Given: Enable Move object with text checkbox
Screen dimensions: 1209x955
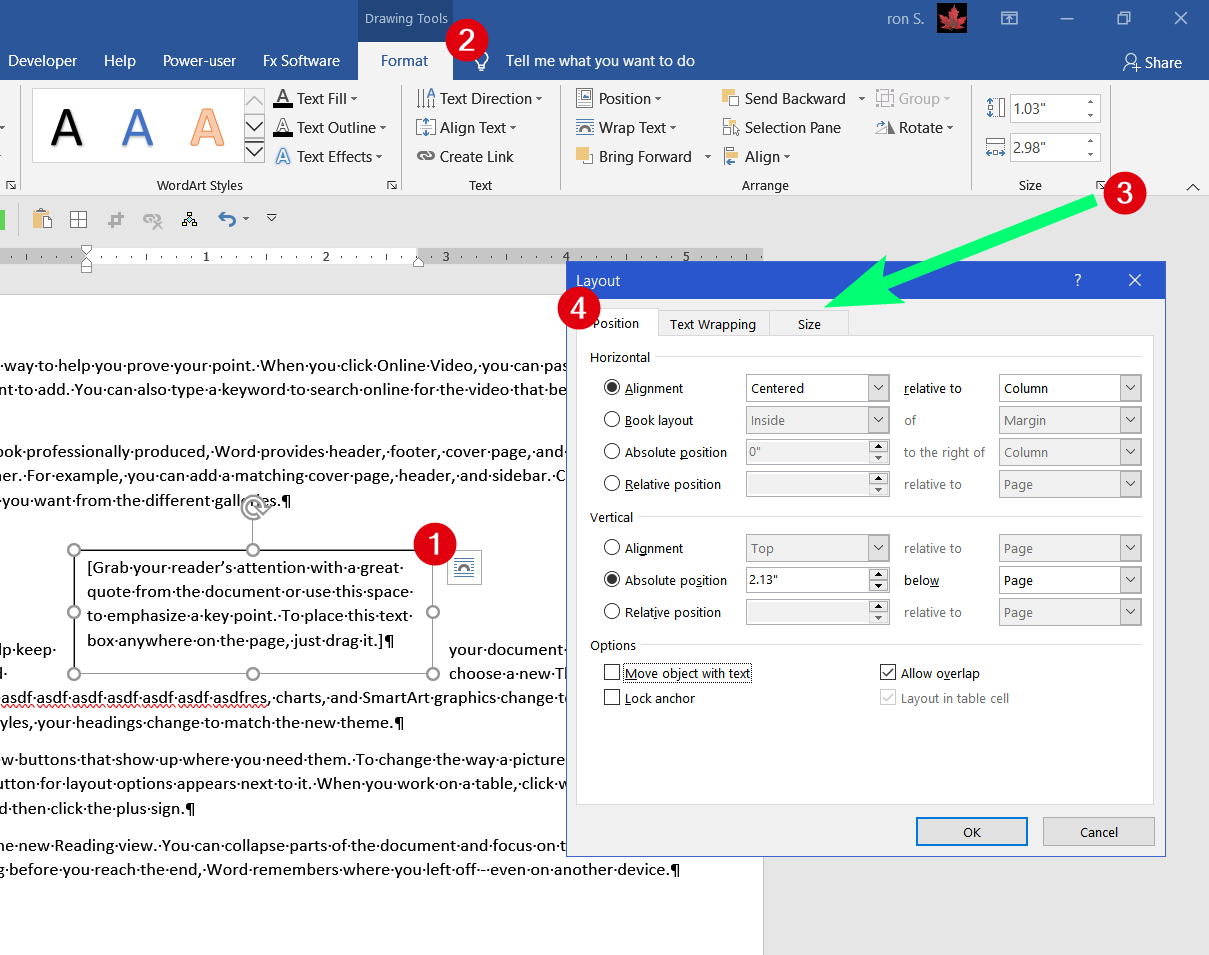Looking at the screenshot, I should pyautogui.click(x=612, y=673).
